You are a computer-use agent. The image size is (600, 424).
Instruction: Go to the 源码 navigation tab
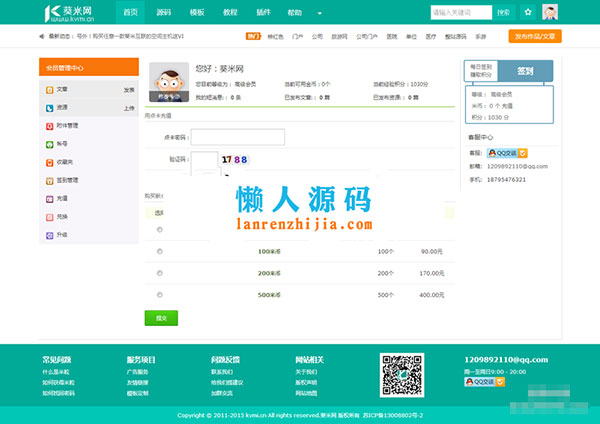coord(164,12)
